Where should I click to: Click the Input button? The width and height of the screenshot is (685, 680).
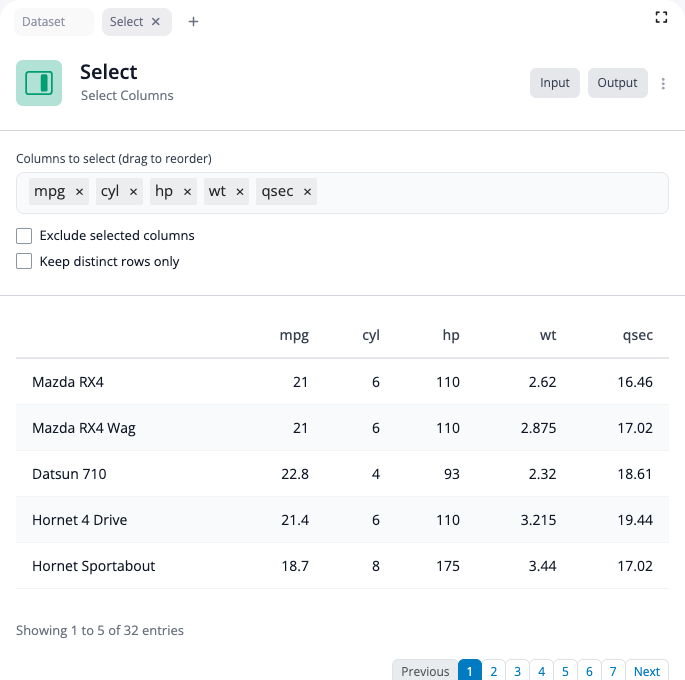555,83
